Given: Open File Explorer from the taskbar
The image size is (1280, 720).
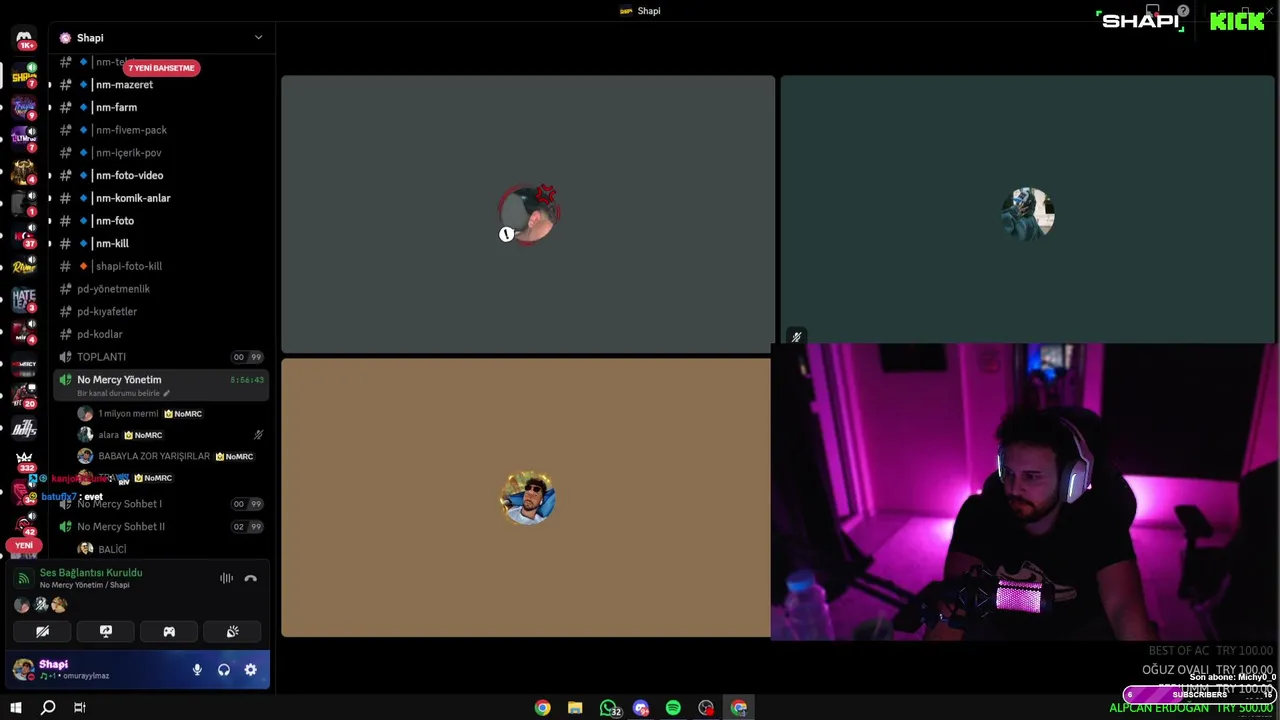Looking at the screenshot, I should [x=575, y=708].
